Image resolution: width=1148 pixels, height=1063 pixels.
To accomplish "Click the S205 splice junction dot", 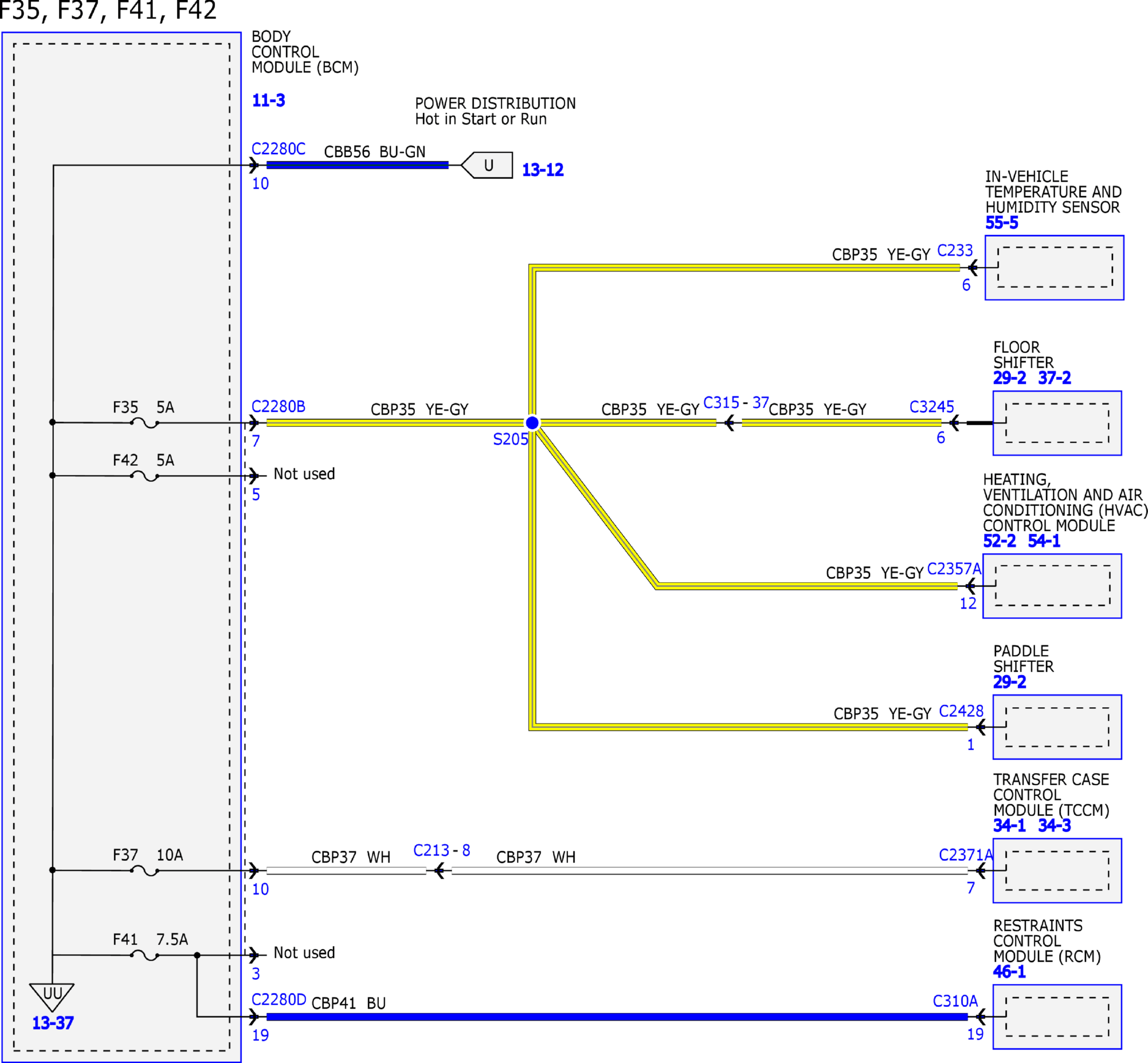I will [x=532, y=423].
